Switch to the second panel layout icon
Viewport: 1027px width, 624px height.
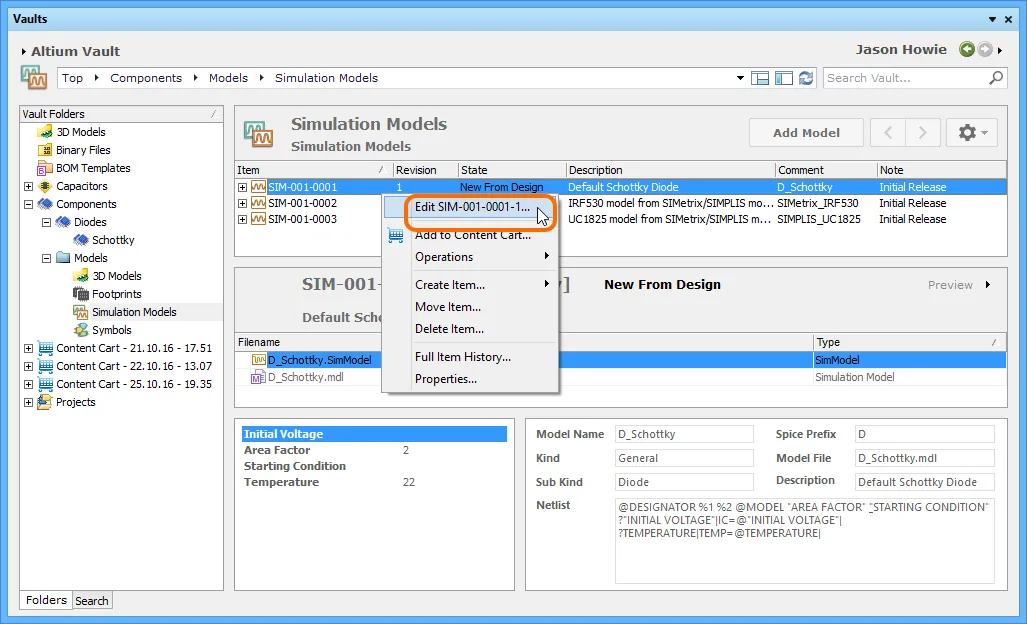point(783,78)
